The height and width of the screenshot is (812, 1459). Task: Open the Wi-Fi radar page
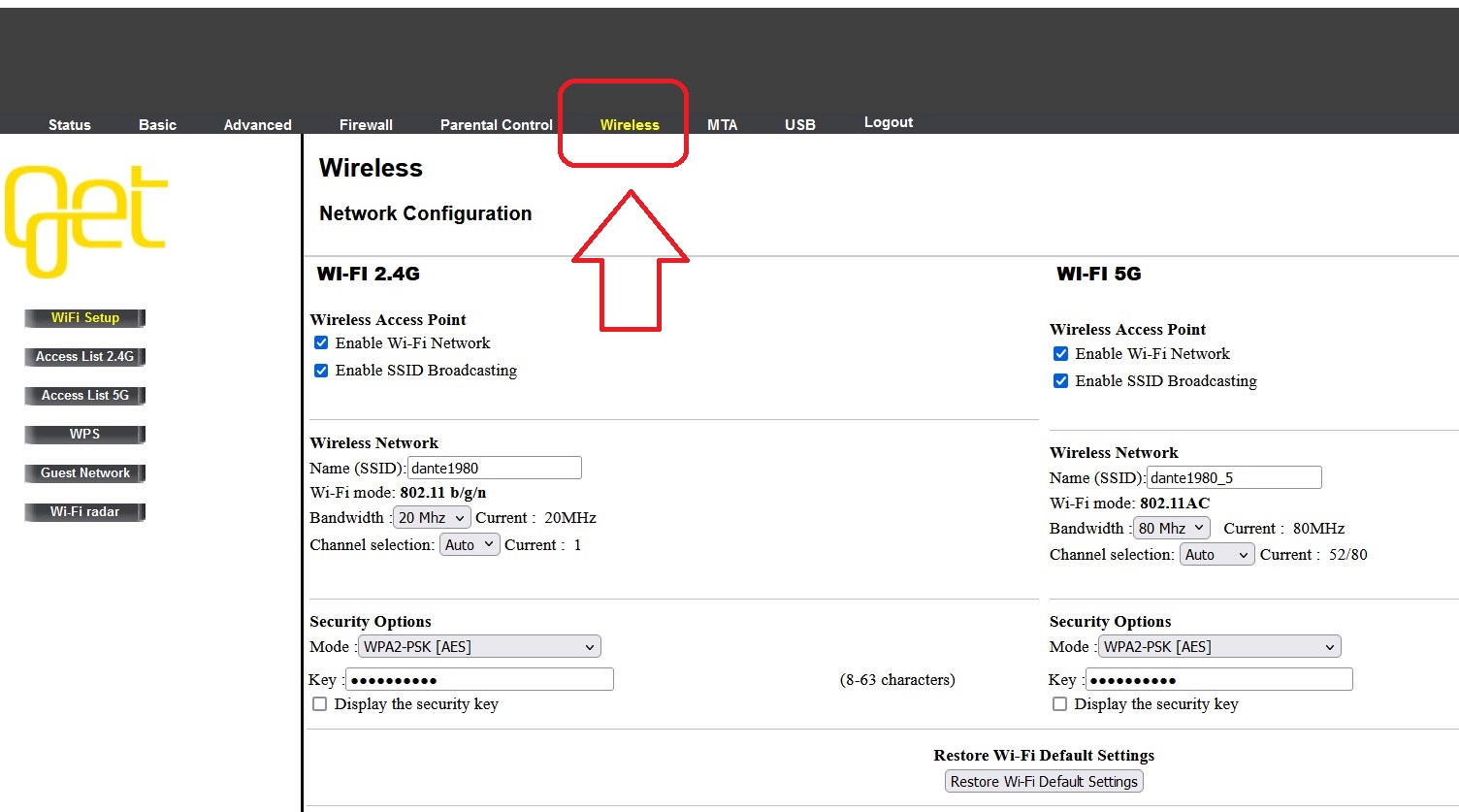click(x=85, y=512)
